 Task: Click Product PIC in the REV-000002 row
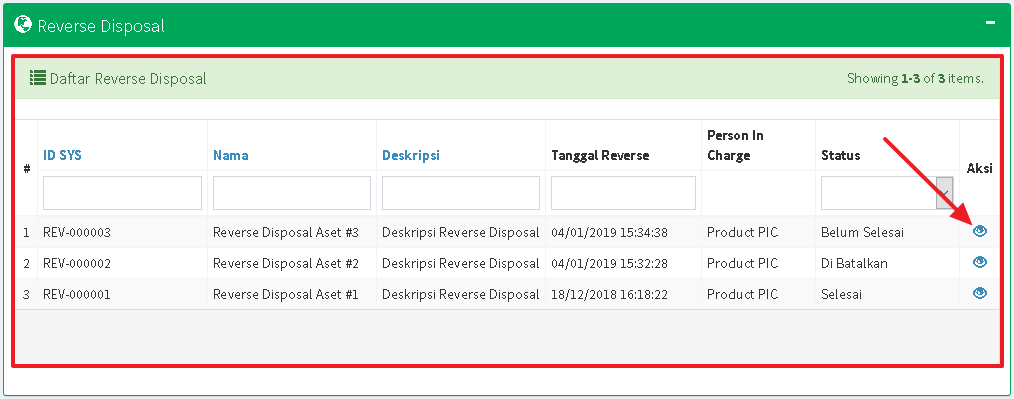pos(742,263)
